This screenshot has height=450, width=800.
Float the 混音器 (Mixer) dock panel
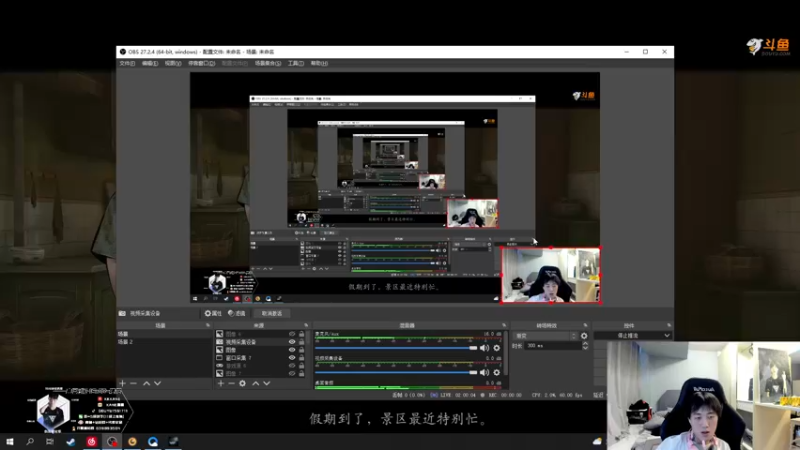[504, 325]
